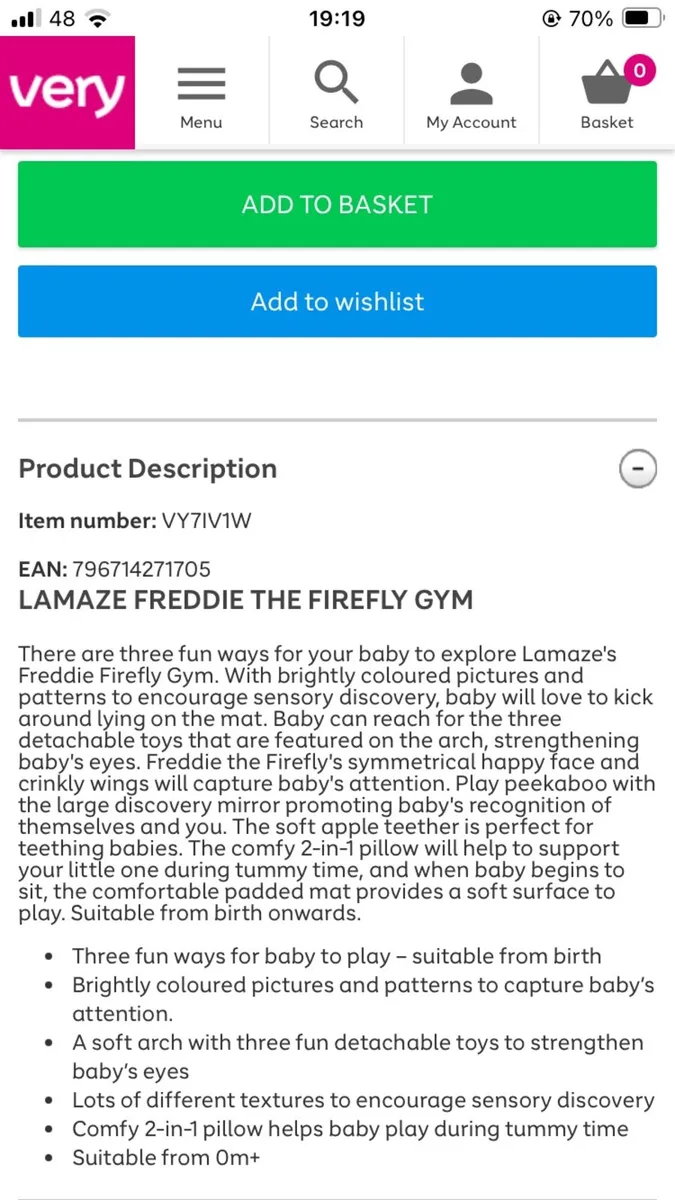The height and width of the screenshot is (1200, 675).
Task: Add item to basket with green button
Action: click(337, 204)
